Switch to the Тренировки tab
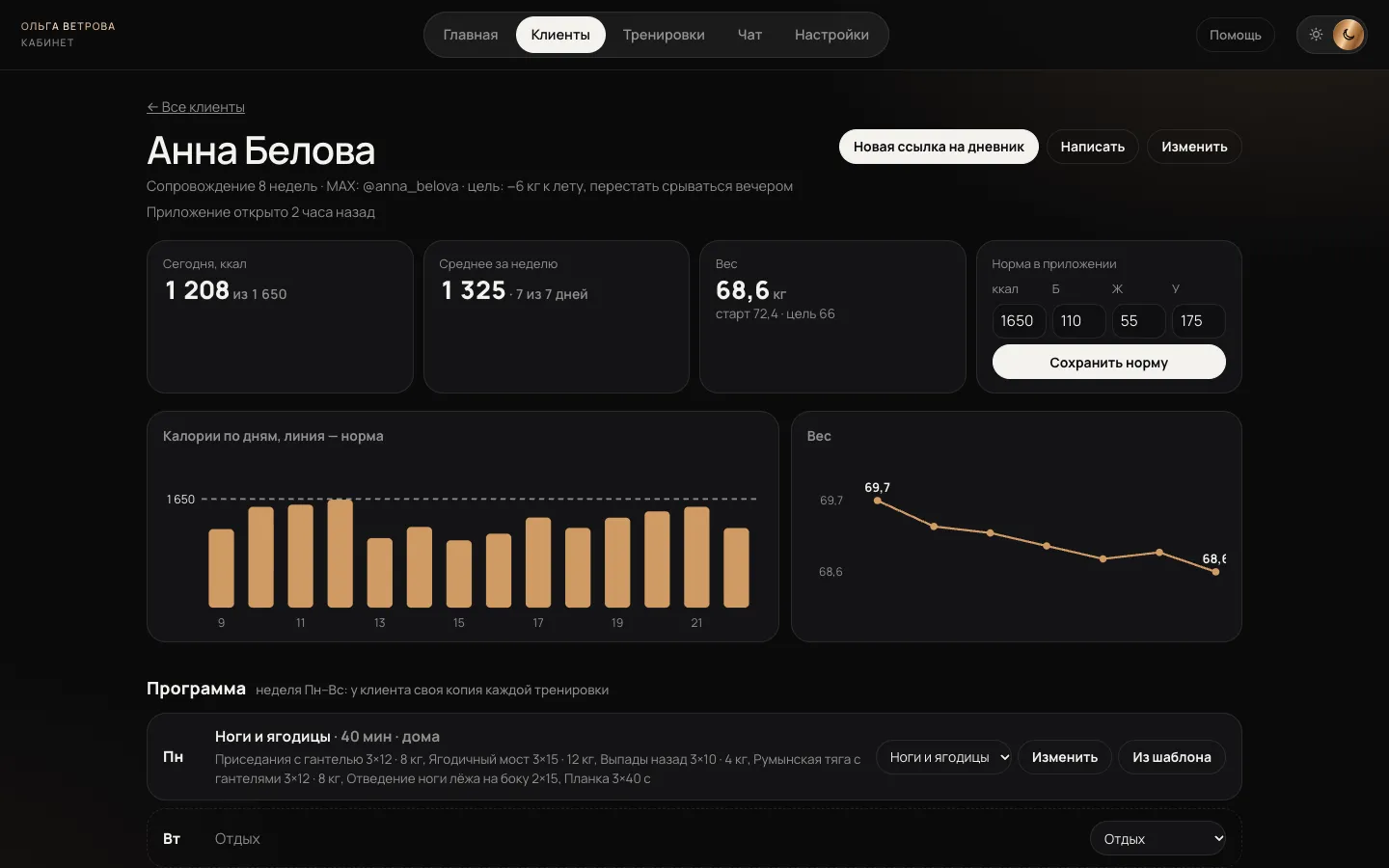 (x=664, y=35)
